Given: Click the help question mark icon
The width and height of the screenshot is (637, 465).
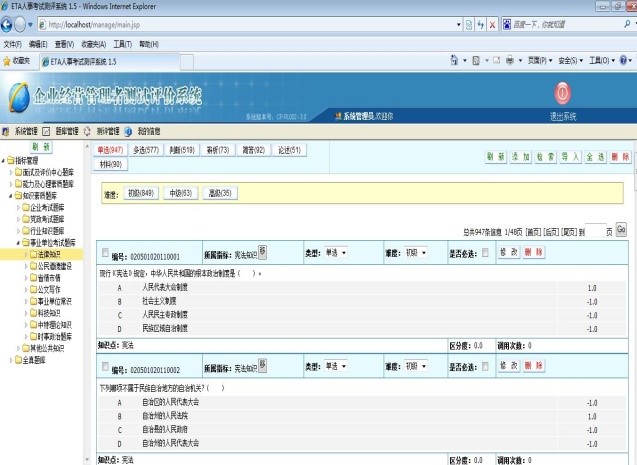Looking at the screenshot, I should [623, 60].
